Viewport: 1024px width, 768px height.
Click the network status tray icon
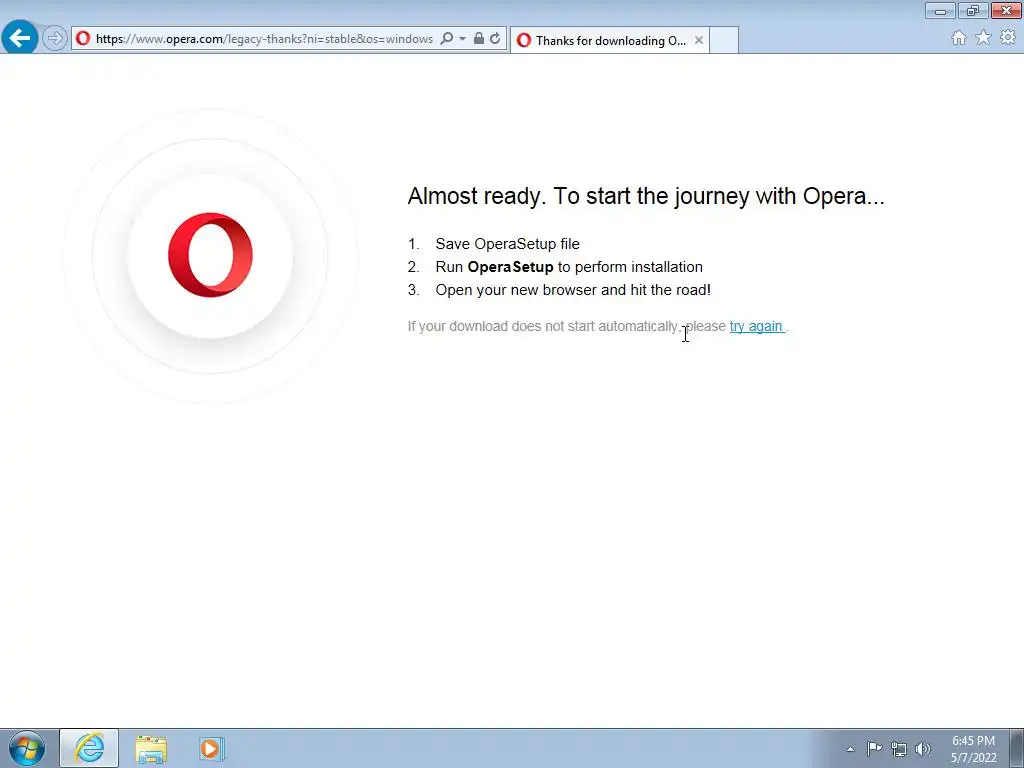(x=899, y=749)
